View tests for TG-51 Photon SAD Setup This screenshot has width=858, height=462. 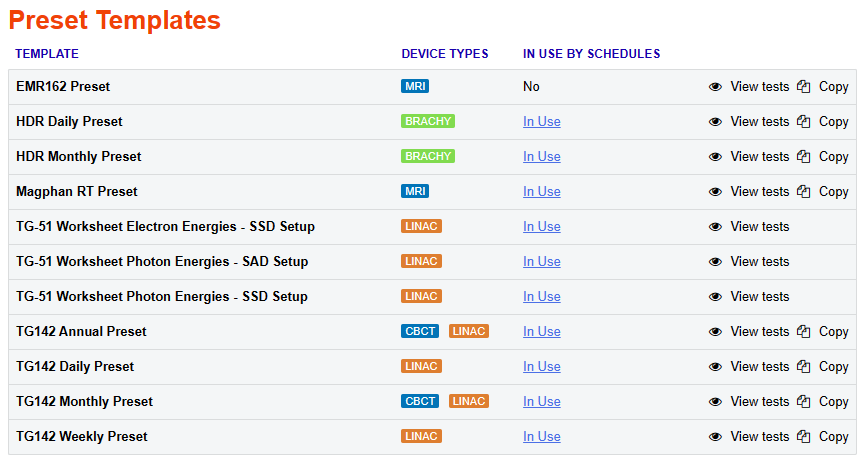[x=759, y=262]
